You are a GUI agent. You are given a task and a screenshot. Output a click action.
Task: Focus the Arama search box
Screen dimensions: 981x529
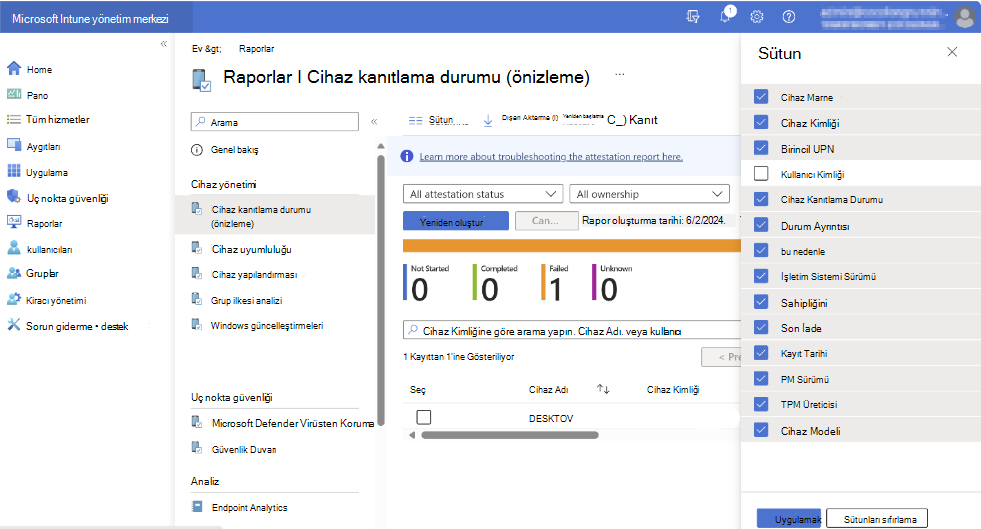(x=275, y=122)
